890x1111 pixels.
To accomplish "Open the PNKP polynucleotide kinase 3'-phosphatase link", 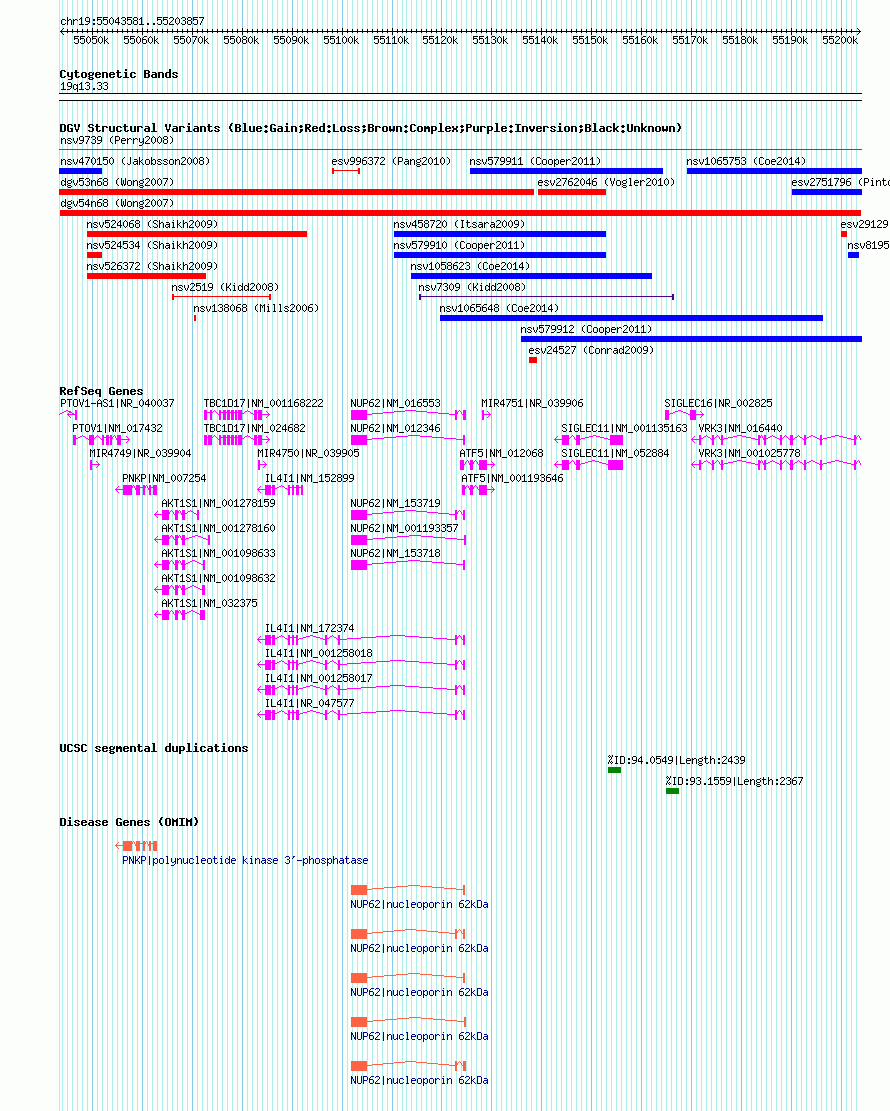I will [x=245, y=860].
